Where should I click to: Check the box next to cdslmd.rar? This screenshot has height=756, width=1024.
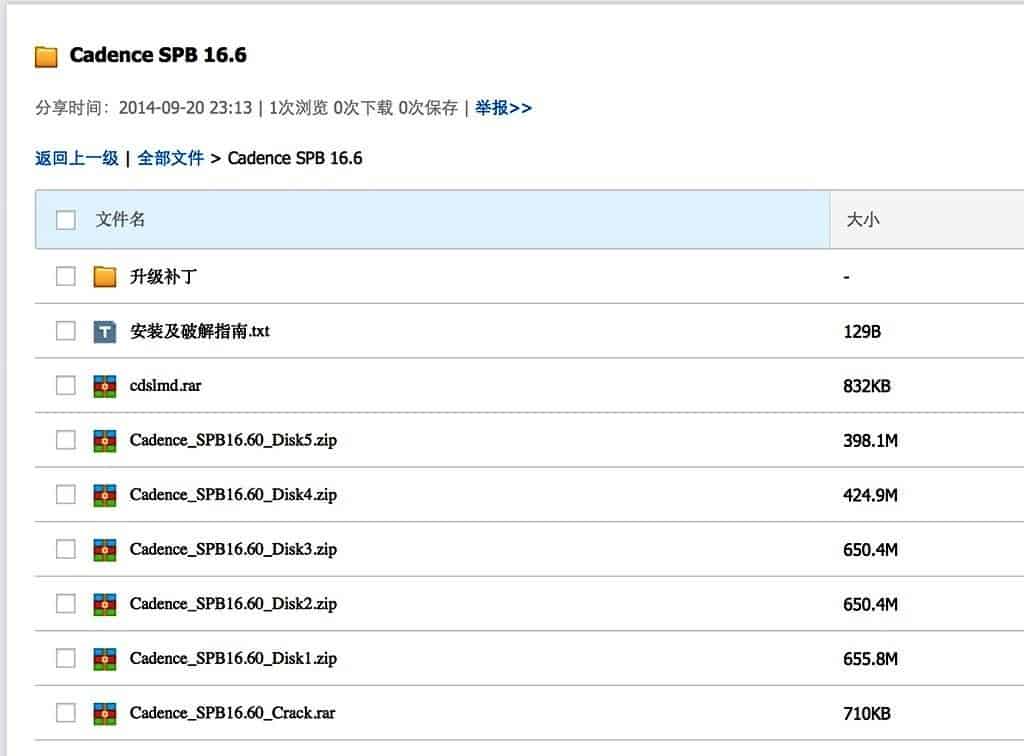click(65, 385)
